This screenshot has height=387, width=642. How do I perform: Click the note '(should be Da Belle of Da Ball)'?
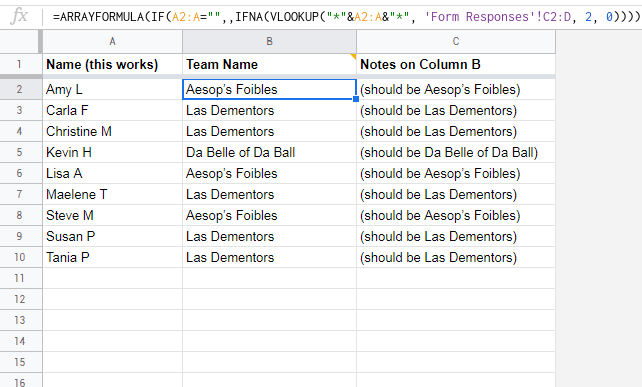pyautogui.click(x=456, y=152)
